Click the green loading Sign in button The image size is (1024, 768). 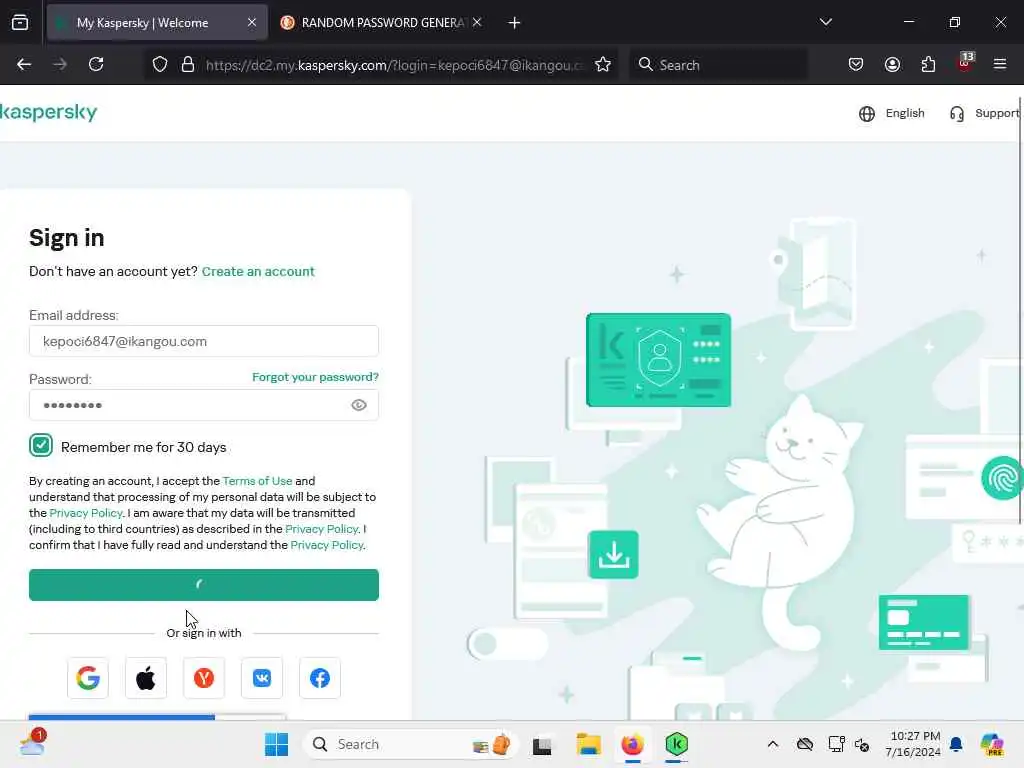pyautogui.click(x=204, y=584)
